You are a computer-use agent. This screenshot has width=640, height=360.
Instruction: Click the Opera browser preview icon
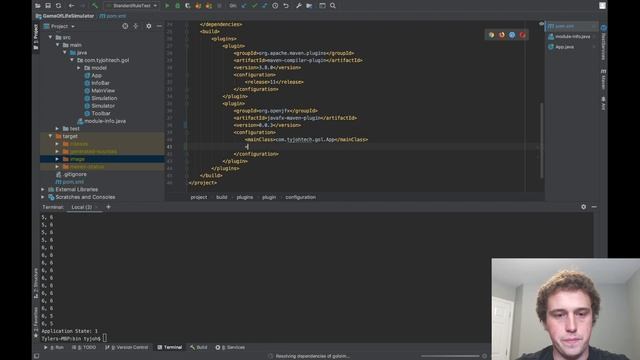[522, 35]
